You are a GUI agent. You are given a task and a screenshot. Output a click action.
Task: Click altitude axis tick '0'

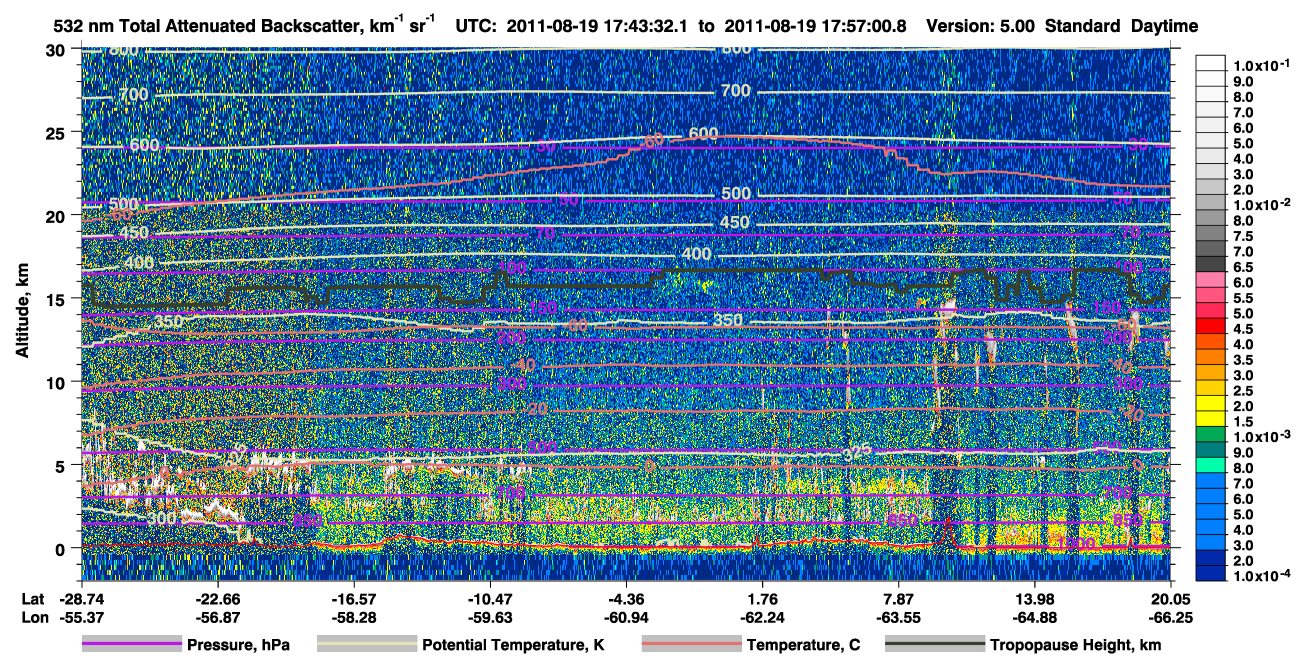click(62, 548)
